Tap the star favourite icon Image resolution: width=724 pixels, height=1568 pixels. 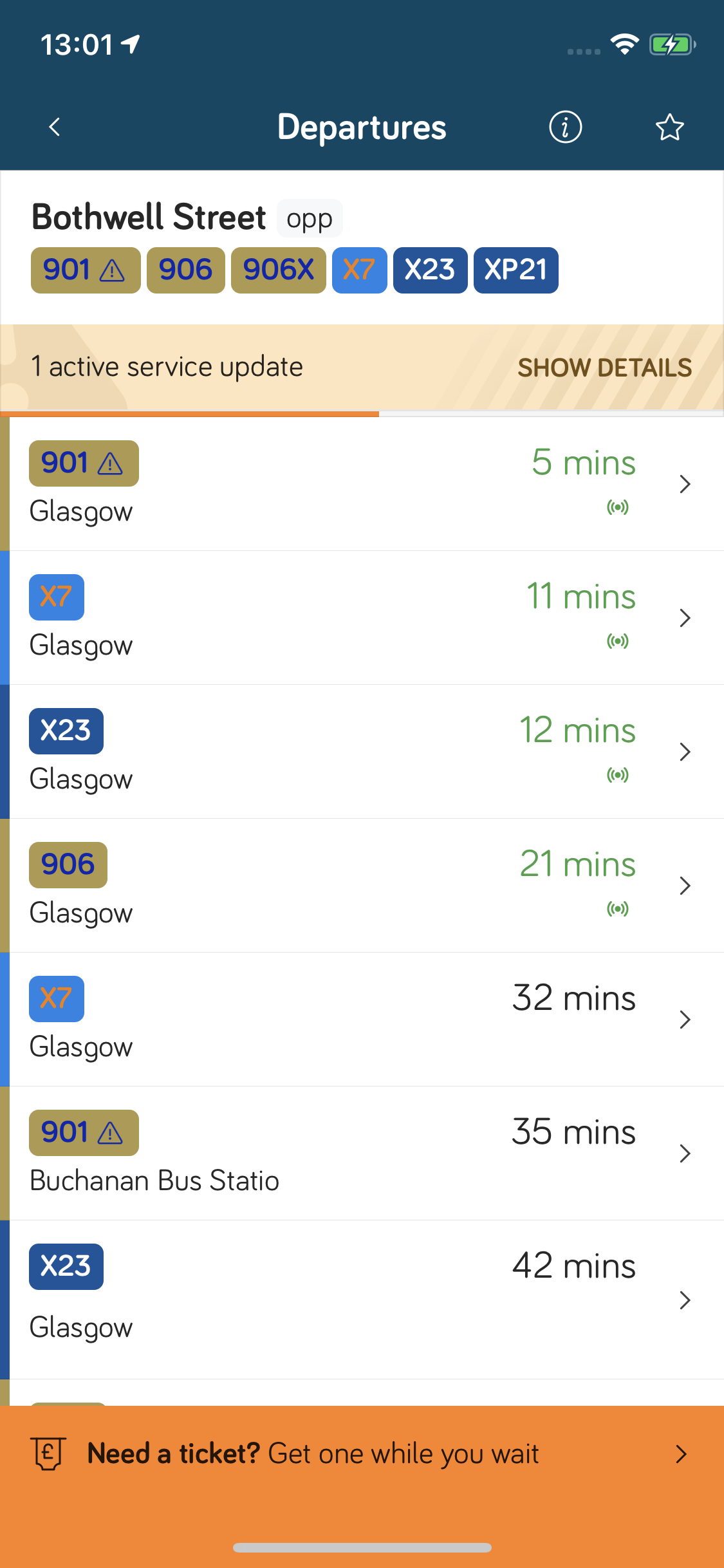click(669, 127)
